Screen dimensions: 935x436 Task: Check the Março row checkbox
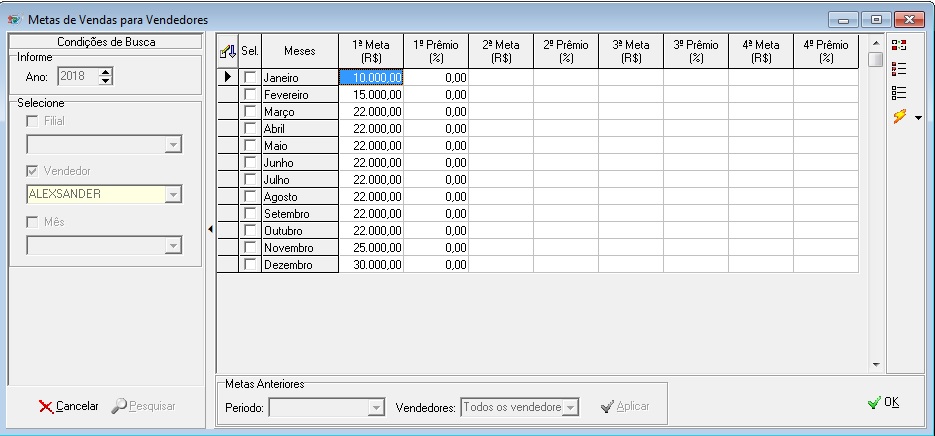click(250, 112)
